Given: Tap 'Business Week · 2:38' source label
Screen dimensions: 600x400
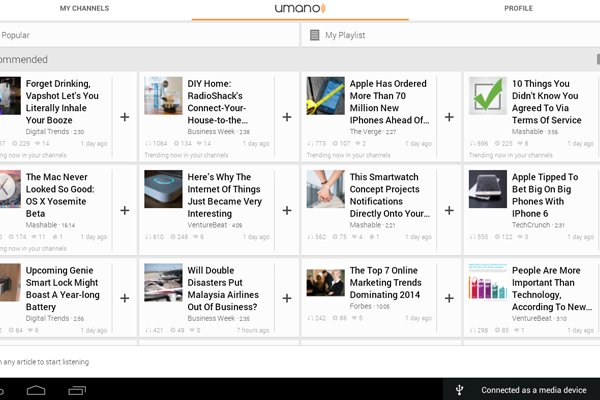Looking at the screenshot, I should 218,132.
